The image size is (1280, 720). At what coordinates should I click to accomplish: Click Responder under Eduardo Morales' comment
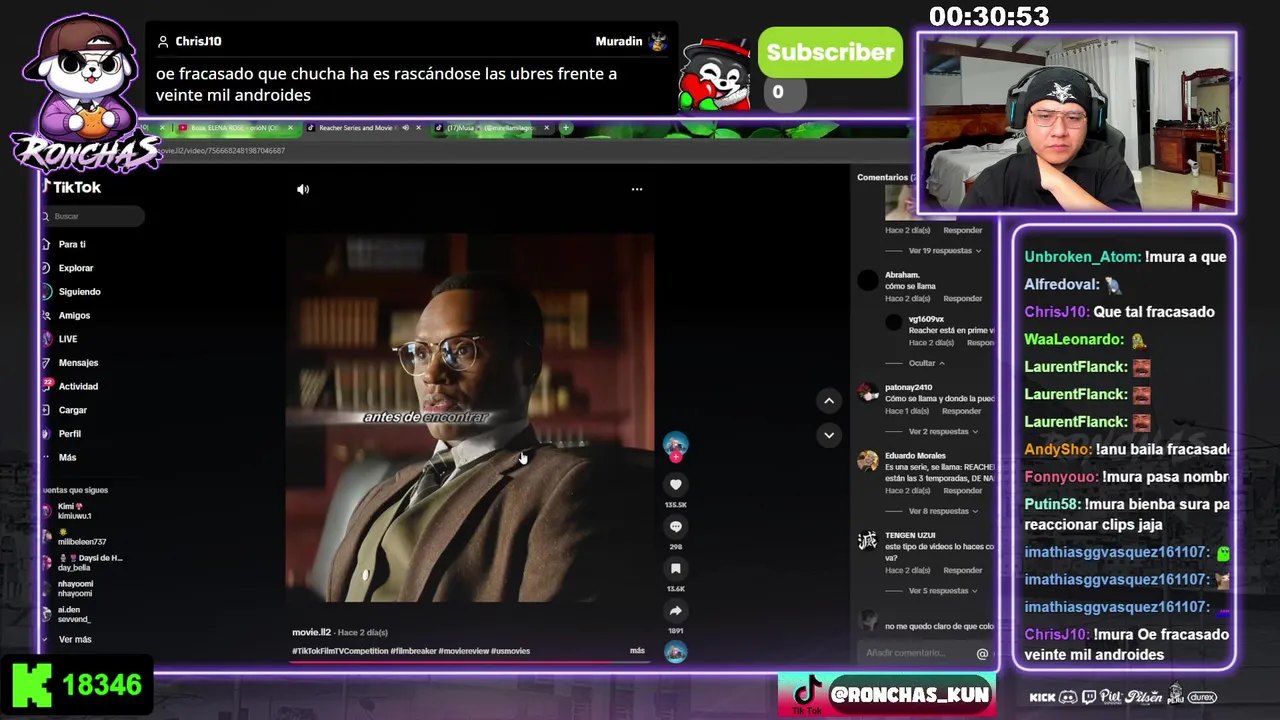(x=963, y=491)
